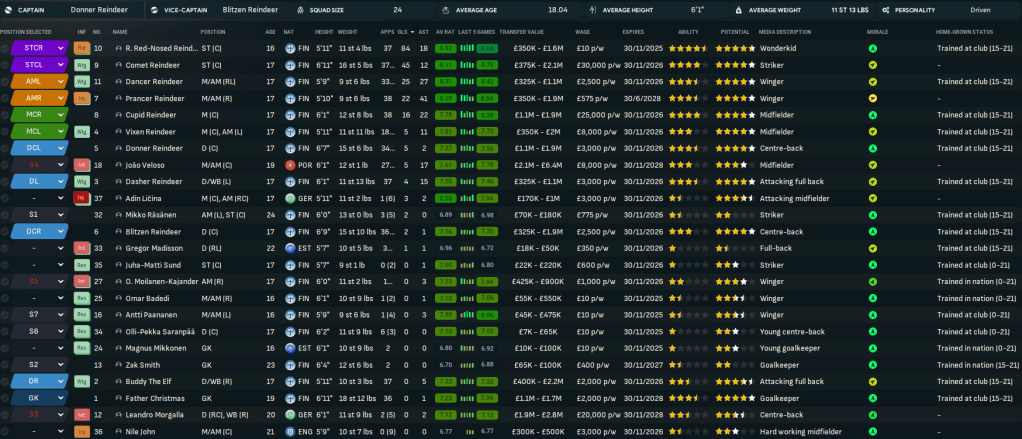Open Dasher Reindeer's player profile

point(154,181)
